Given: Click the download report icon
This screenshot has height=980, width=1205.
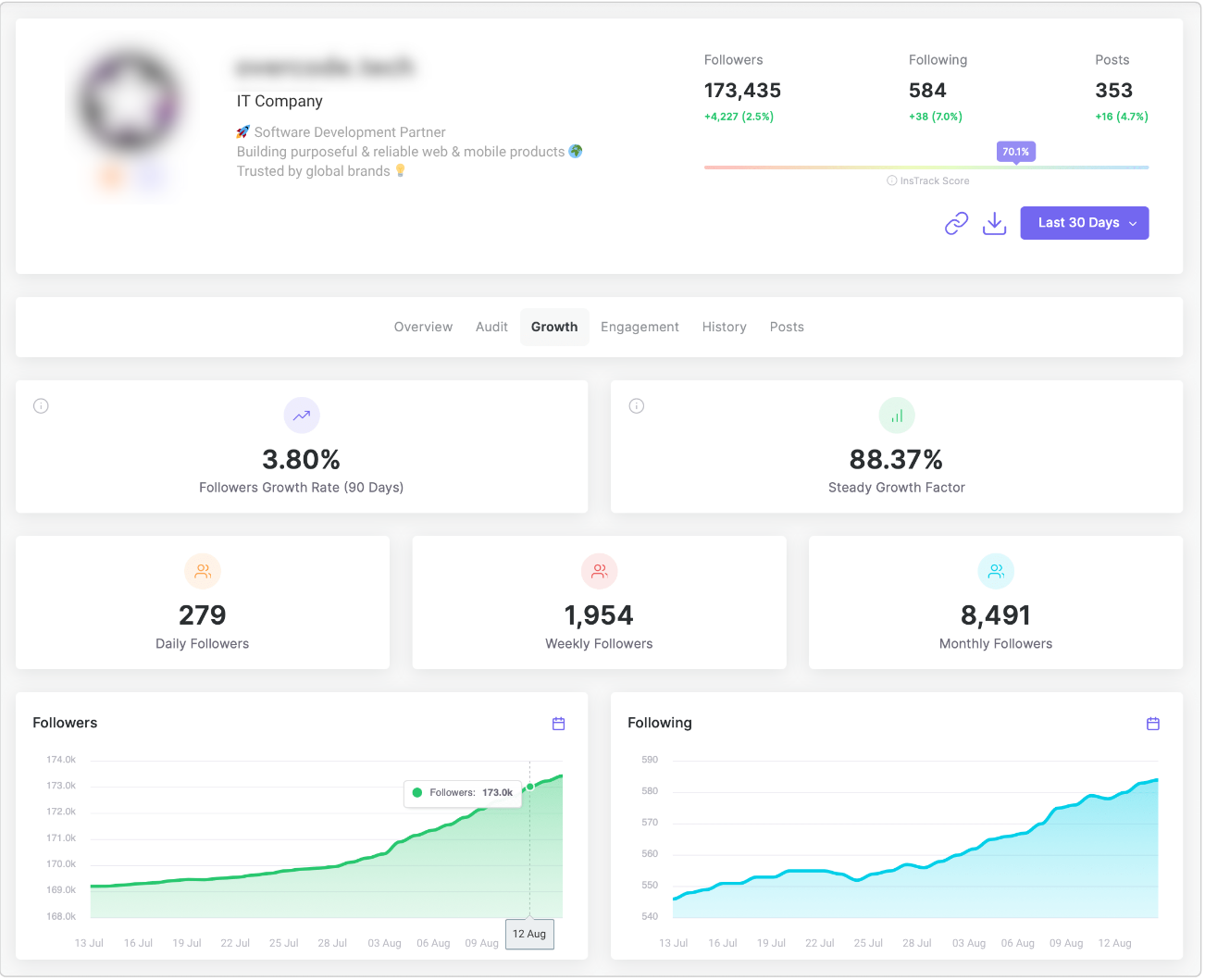Looking at the screenshot, I should coord(994,223).
